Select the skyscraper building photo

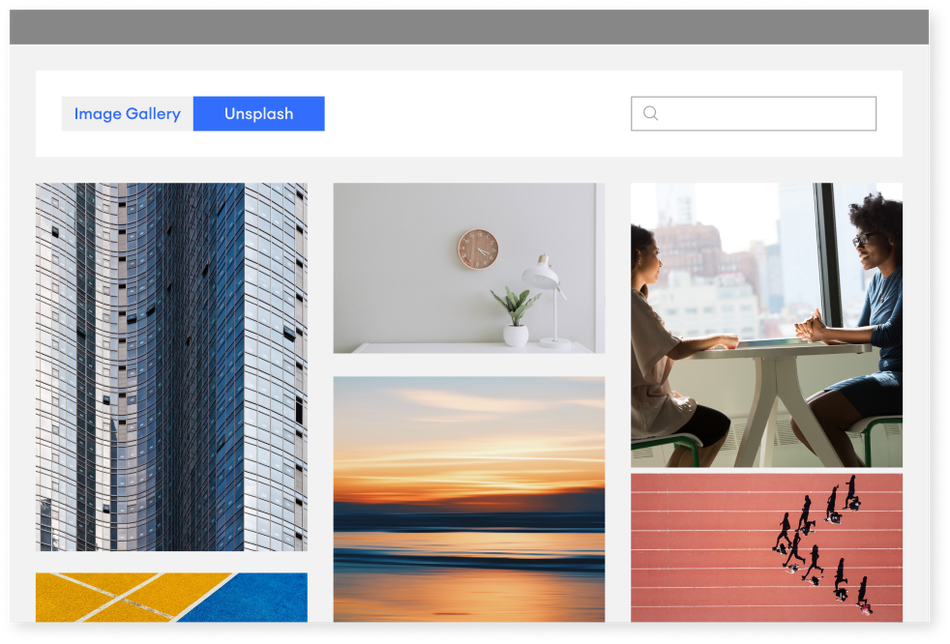(x=171, y=367)
